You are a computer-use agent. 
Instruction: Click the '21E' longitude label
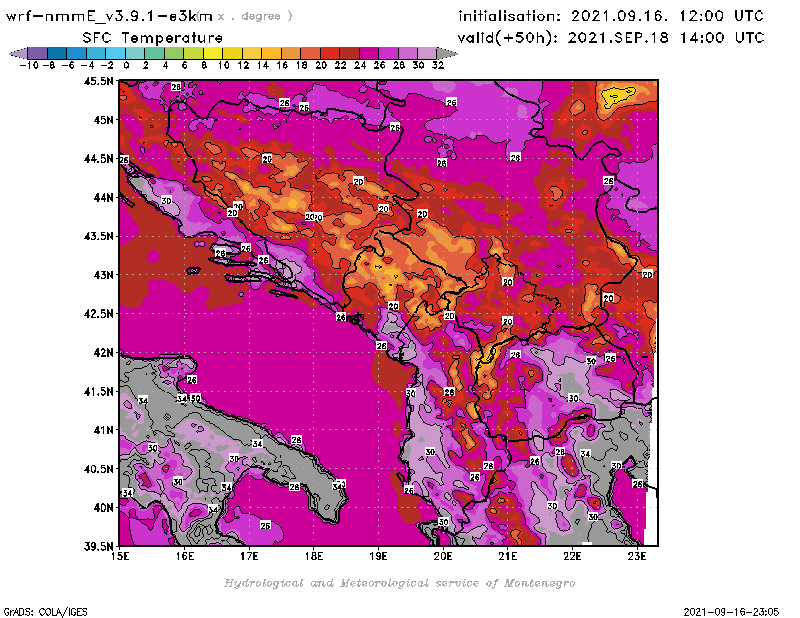508,556
